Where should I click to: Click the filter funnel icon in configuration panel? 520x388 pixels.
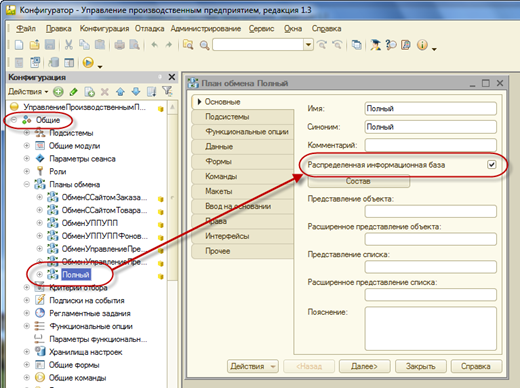(x=167, y=91)
